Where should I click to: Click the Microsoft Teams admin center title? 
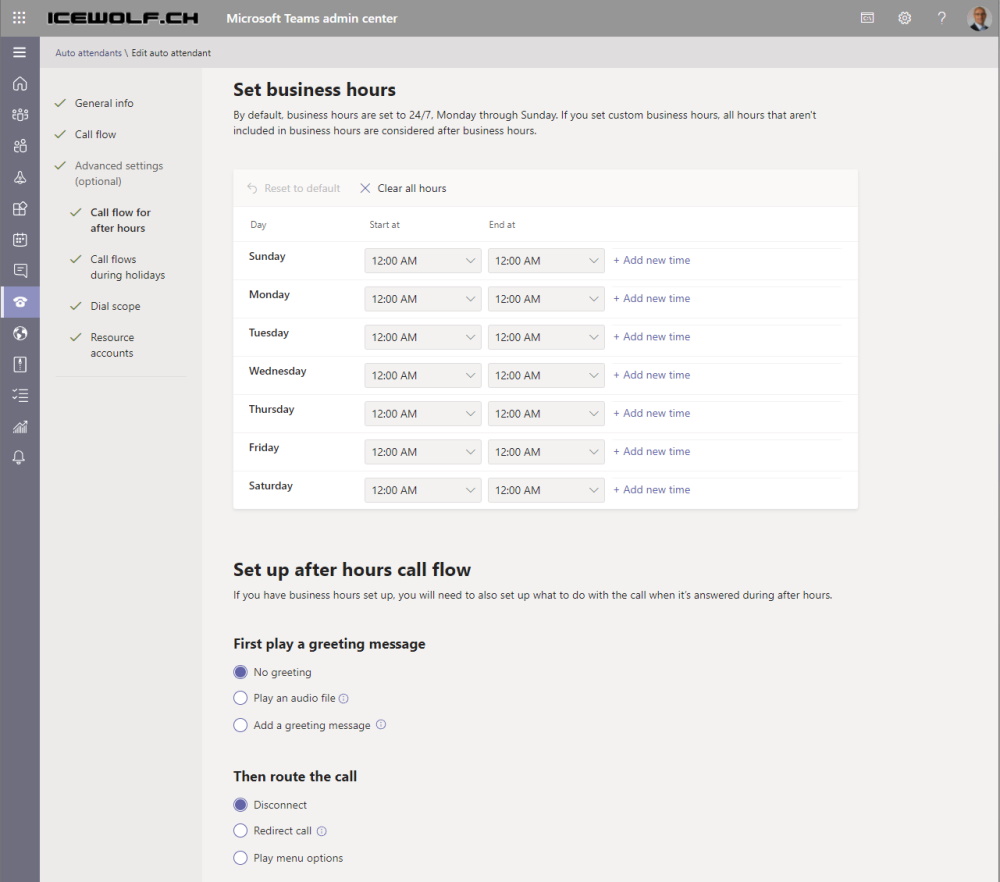[x=312, y=18]
